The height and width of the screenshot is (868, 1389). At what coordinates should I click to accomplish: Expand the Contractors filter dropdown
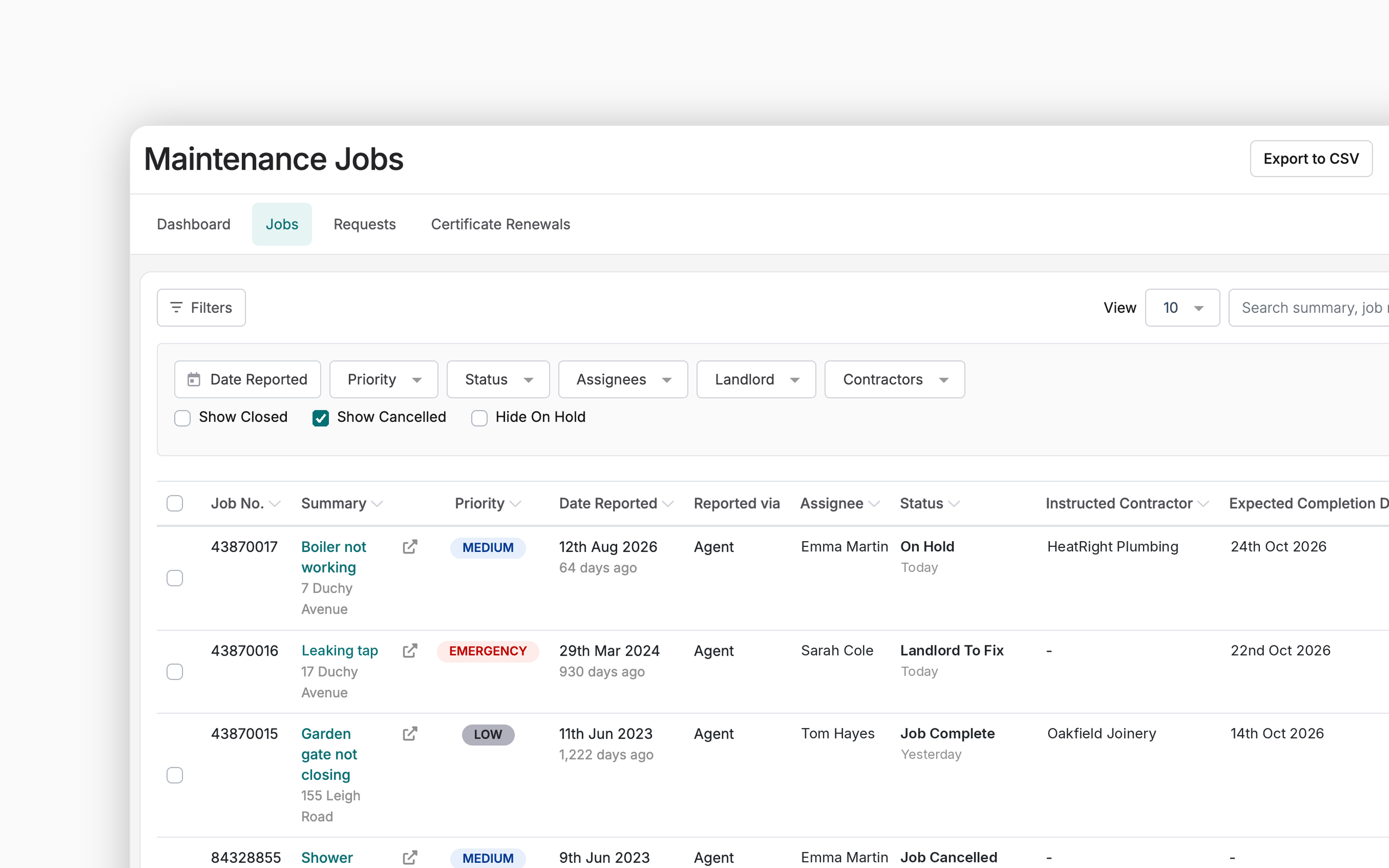point(895,379)
